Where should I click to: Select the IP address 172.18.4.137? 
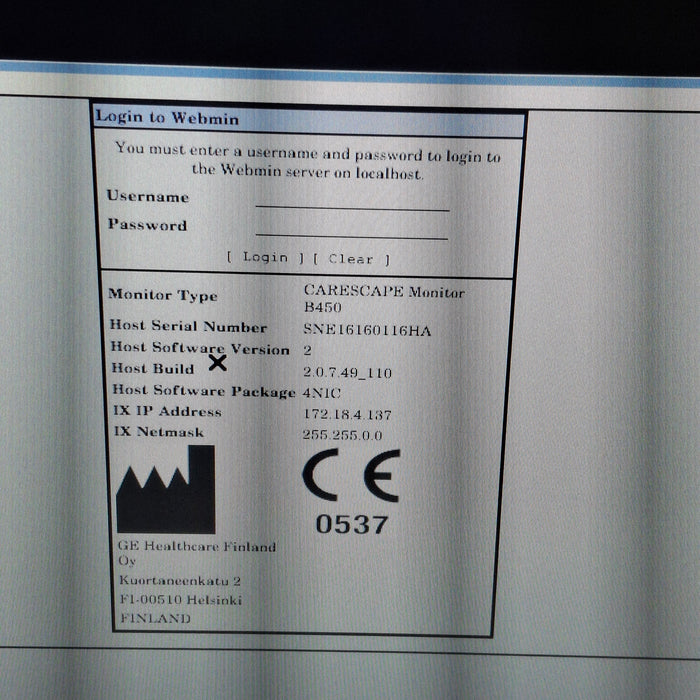347,414
